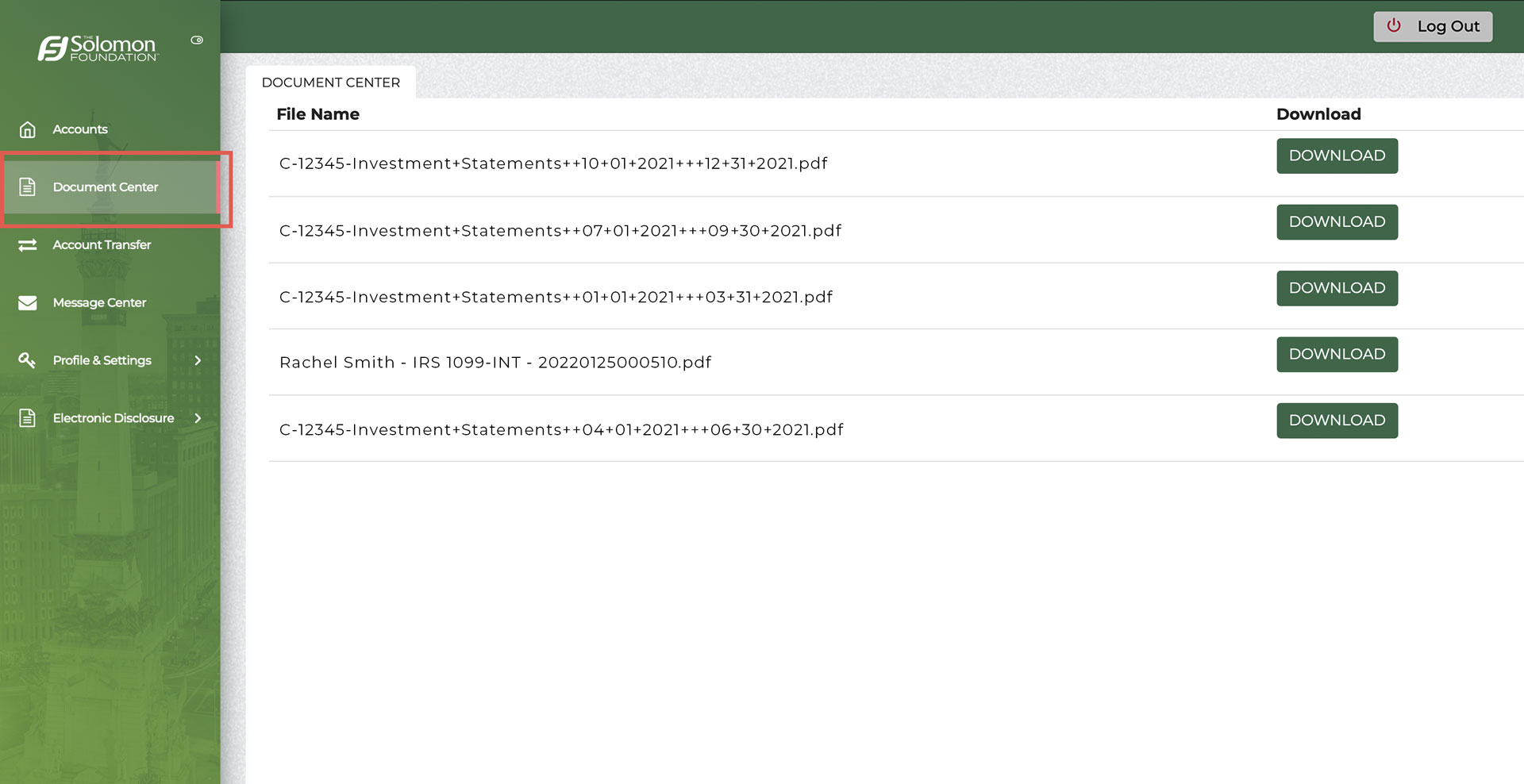Image resolution: width=1524 pixels, height=784 pixels.
Task: Click the Accounts home icon
Action: [28, 129]
